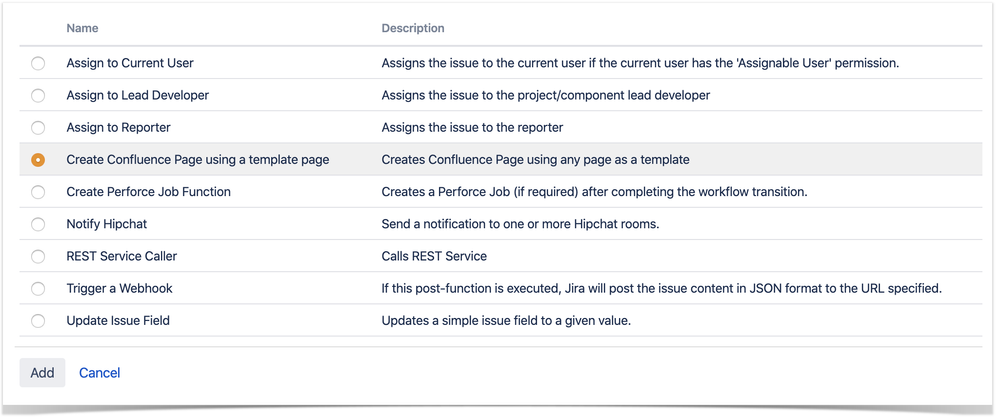Click the REST Service Caller name text
The image size is (999, 419).
pyautogui.click(x=122, y=256)
